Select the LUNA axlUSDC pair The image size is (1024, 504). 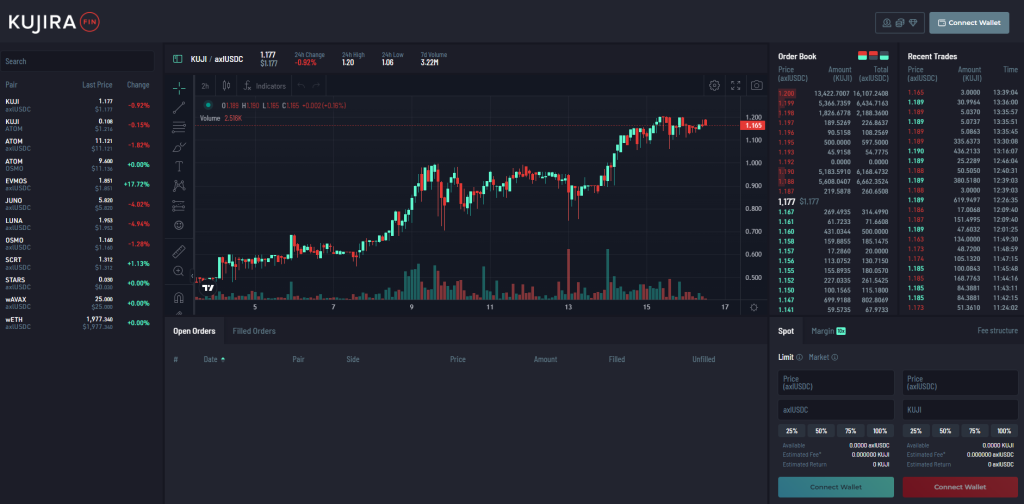77,224
